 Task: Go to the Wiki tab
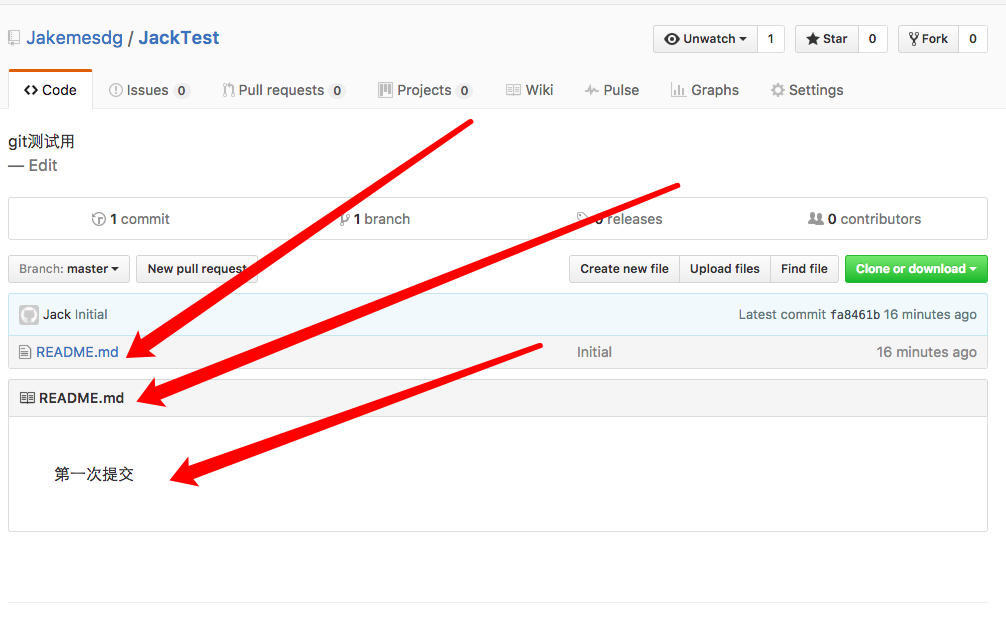pos(529,90)
